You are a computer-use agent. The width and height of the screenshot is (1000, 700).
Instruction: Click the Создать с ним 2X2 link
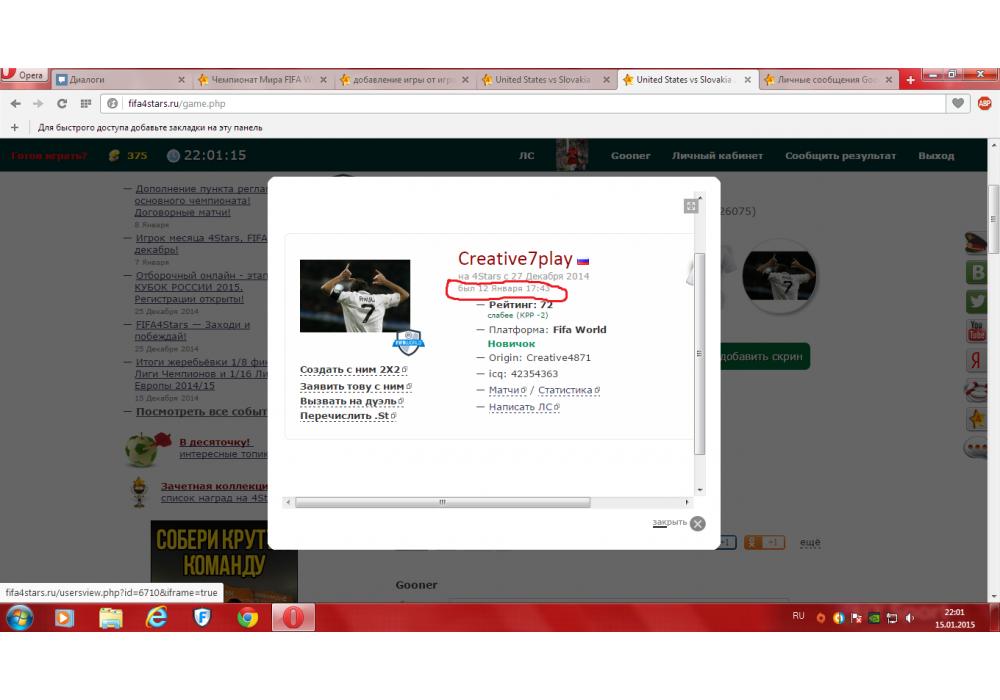[350, 370]
